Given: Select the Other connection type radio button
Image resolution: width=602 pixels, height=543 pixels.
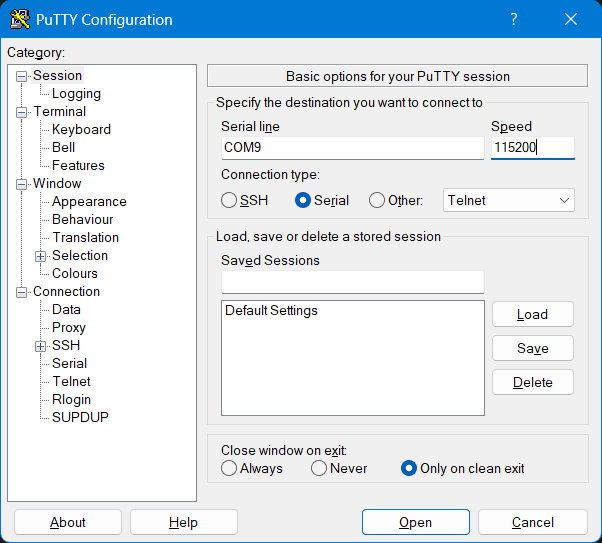Looking at the screenshot, I should point(377,200).
